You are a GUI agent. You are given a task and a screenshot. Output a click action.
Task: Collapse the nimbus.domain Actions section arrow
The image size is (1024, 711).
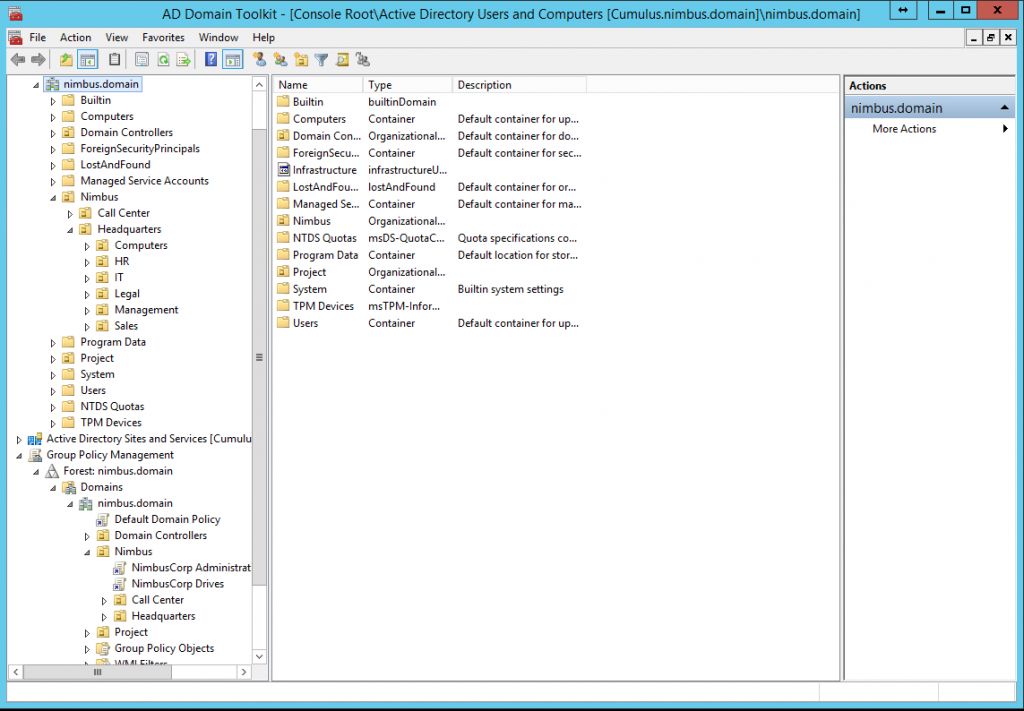coord(1004,108)
